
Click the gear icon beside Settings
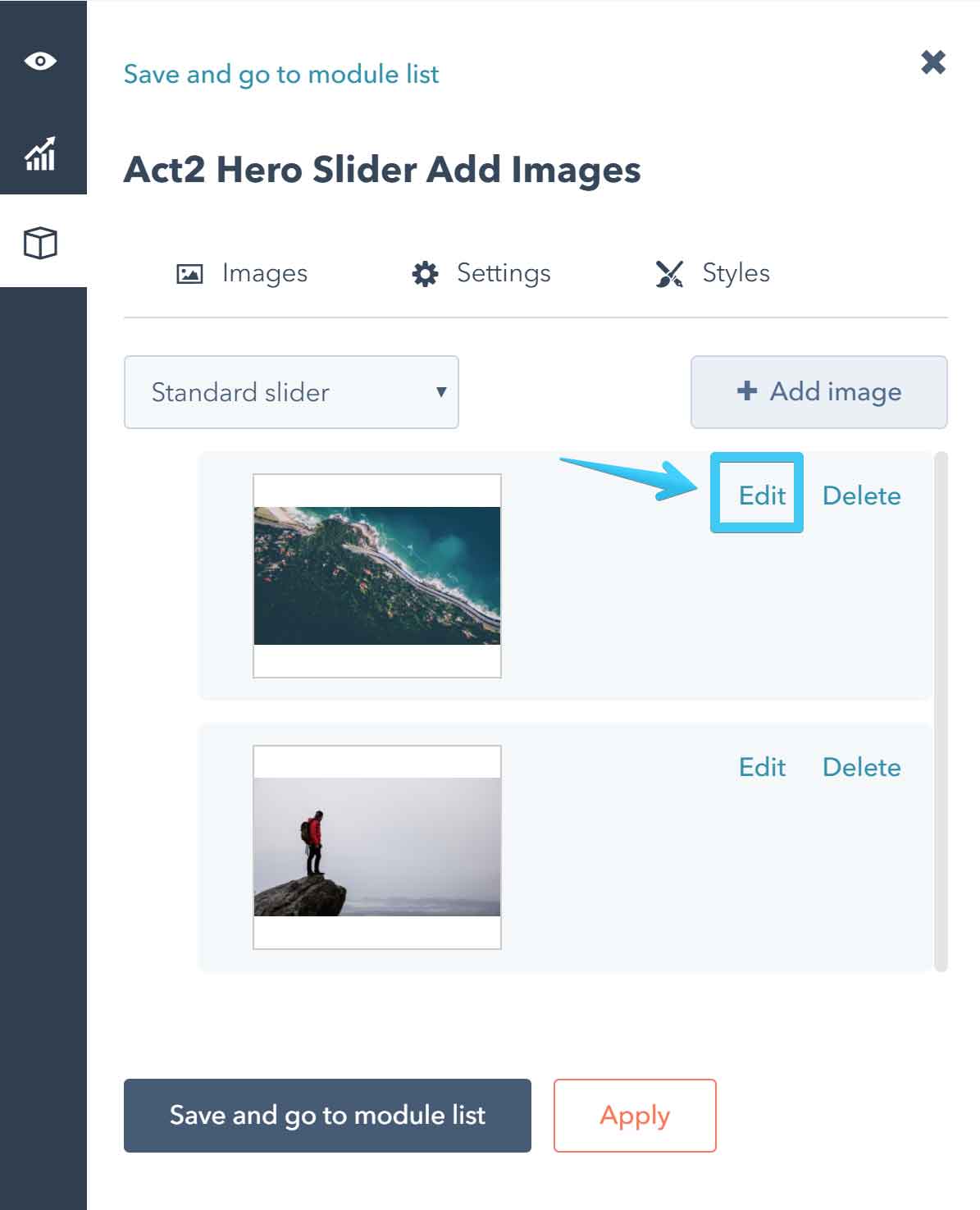(x=425, y=274)
